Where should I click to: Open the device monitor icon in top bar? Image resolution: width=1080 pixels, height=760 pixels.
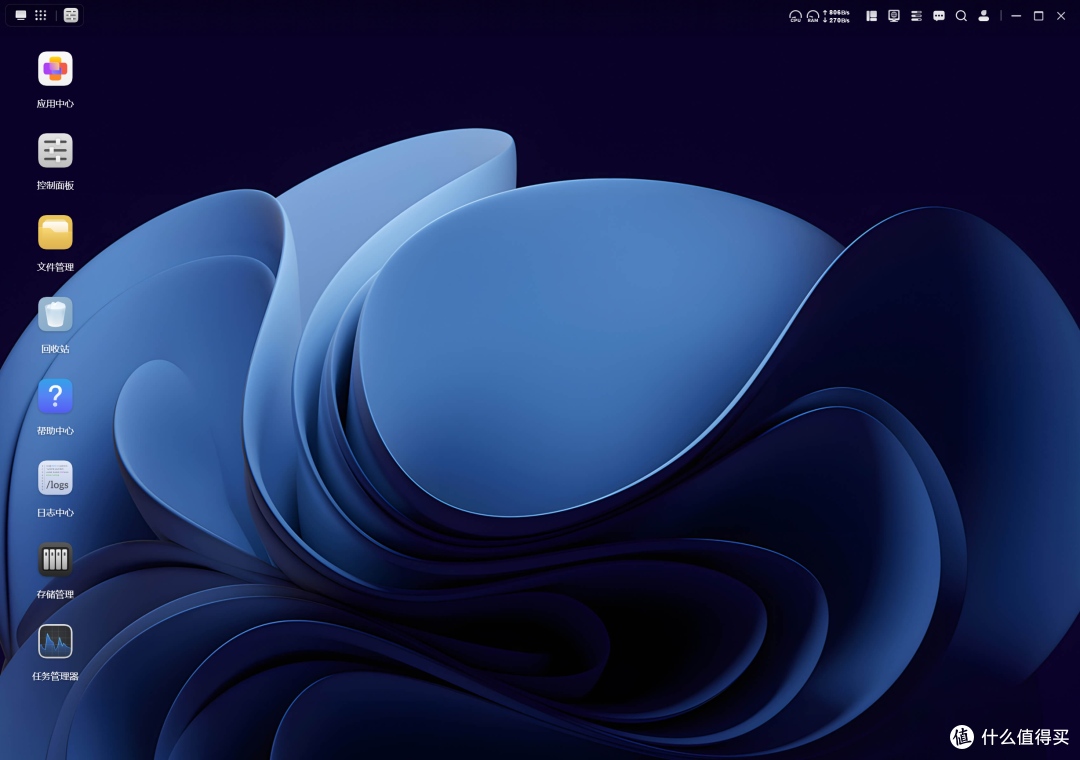click(x=894, y=16)
